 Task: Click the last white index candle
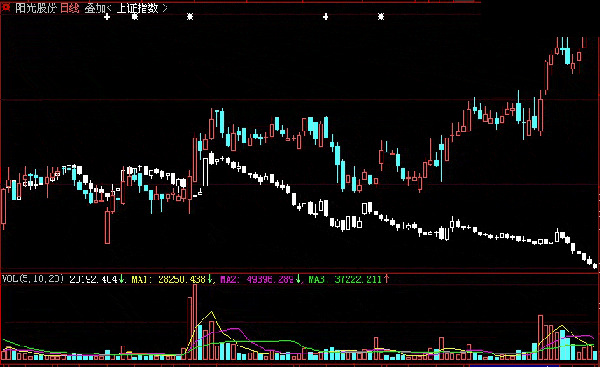coord(594,266)
